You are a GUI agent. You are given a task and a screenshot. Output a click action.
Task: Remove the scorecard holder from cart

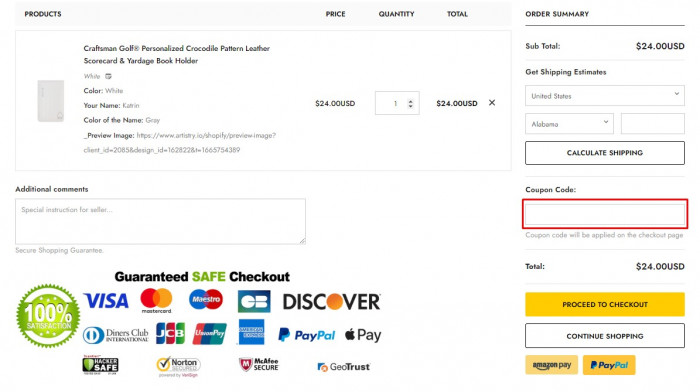[x=492, y=103]
